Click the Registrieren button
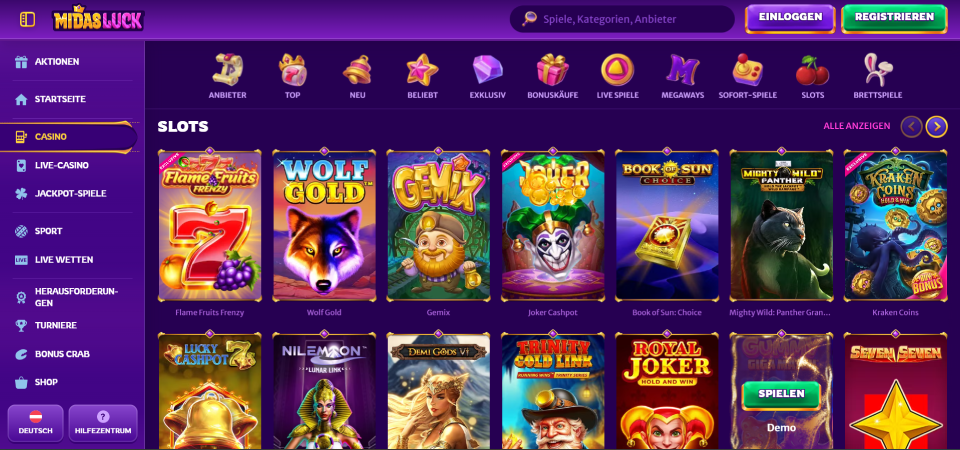This screenshot has height=450, width=960. pos(894,17)
